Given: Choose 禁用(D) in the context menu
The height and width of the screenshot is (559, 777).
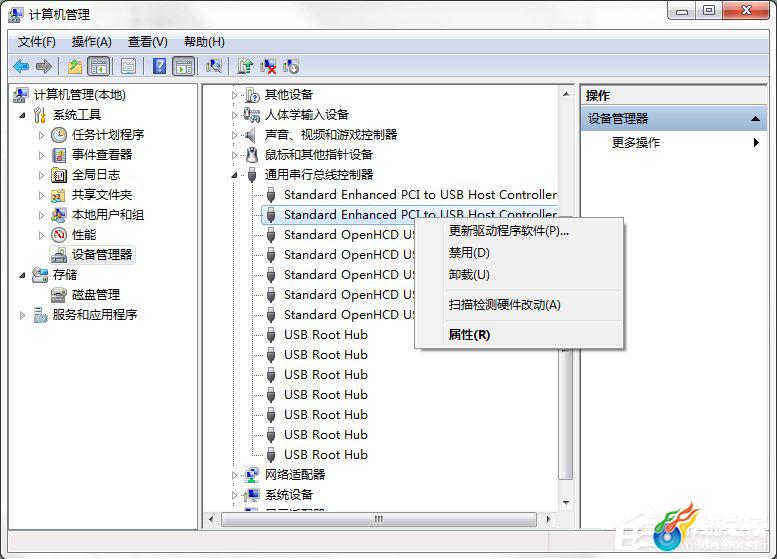Looking at the screenshot, I should click(519, 253).
